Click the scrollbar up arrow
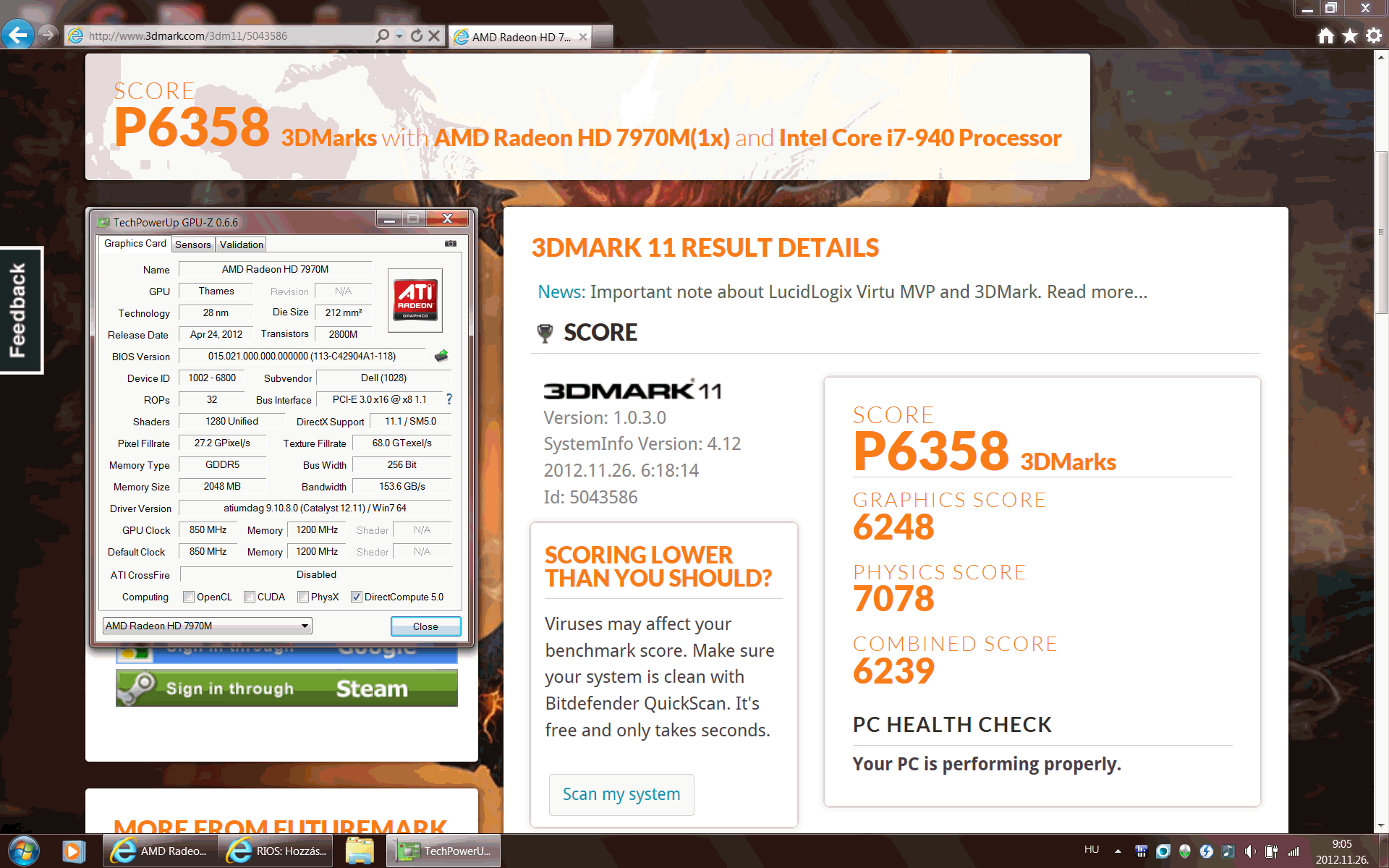This screenshot has height=868, width=1389. (x=1381, y=57)
